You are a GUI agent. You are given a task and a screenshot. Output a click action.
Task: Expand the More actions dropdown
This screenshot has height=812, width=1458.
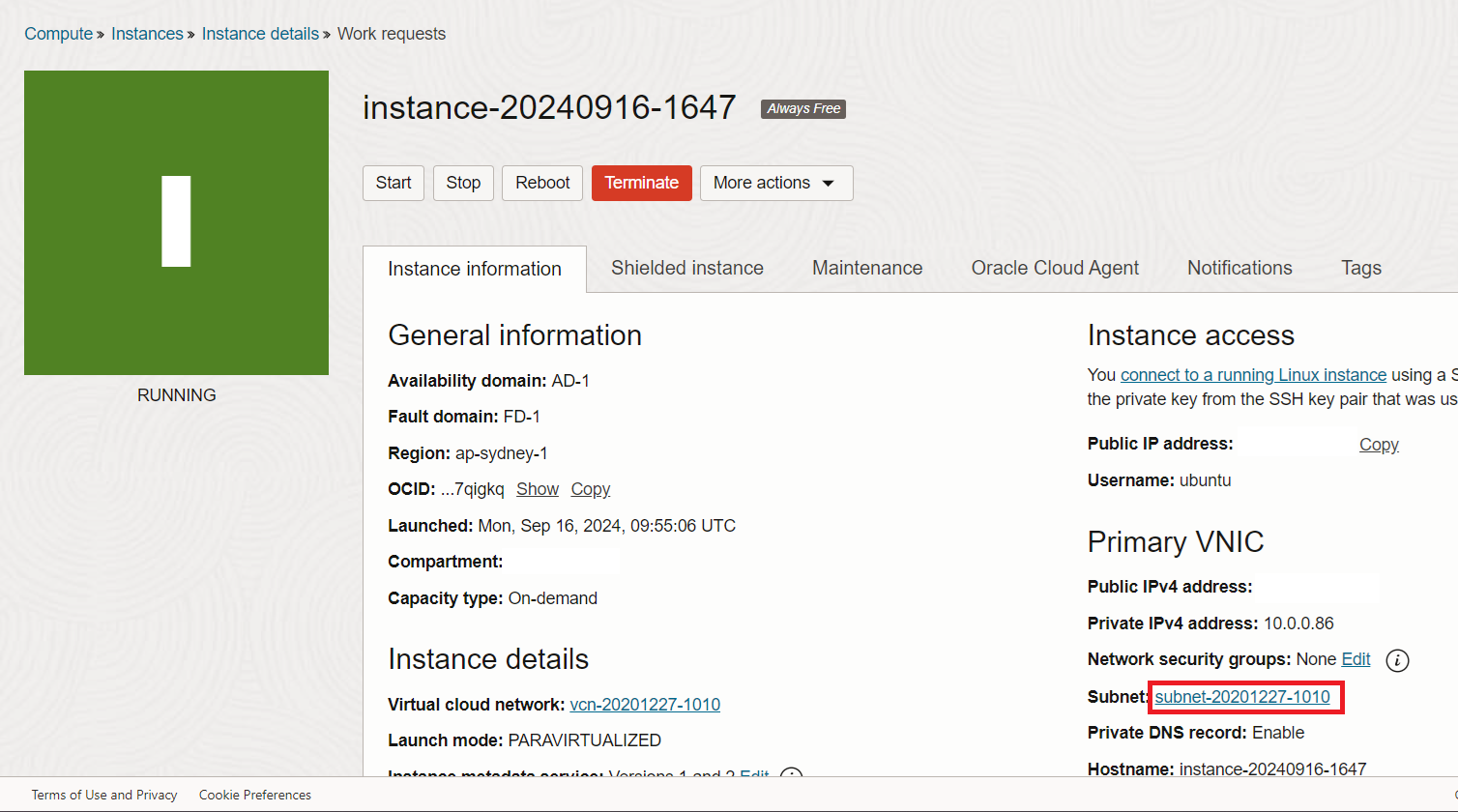(776, 183)
